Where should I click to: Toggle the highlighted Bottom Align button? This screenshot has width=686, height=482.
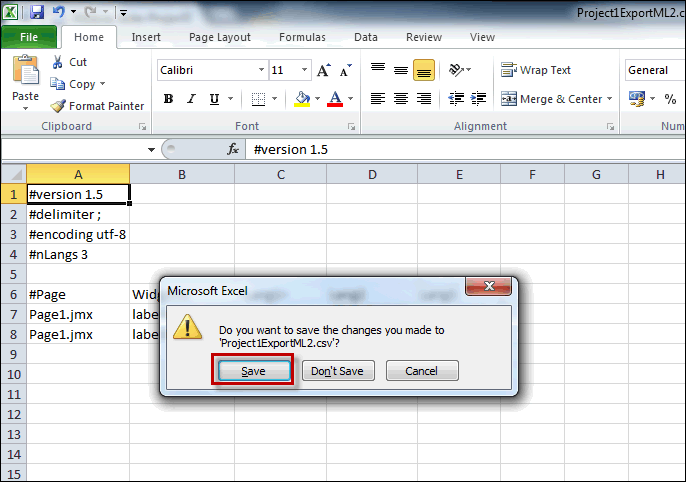pos(424,70)
